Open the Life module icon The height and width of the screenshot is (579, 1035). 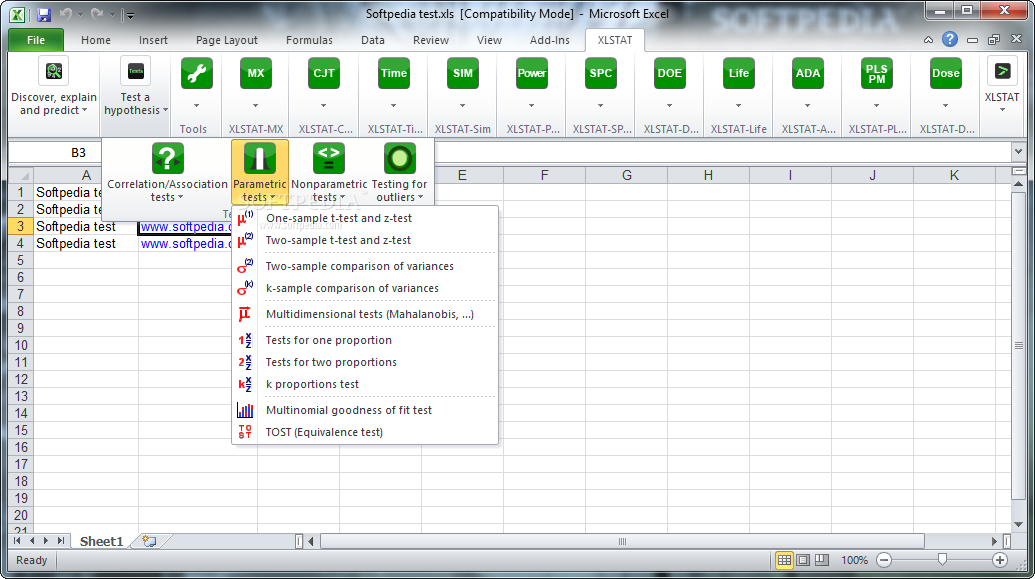(739, 73)
